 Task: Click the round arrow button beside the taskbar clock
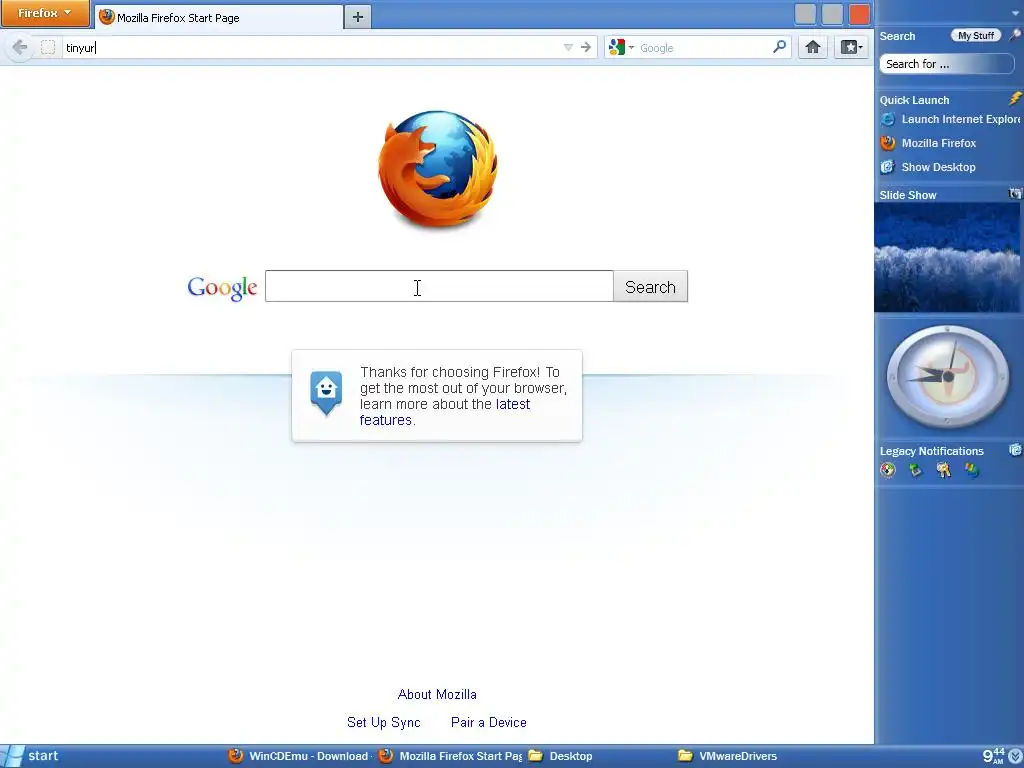(x=1015, y=756)
